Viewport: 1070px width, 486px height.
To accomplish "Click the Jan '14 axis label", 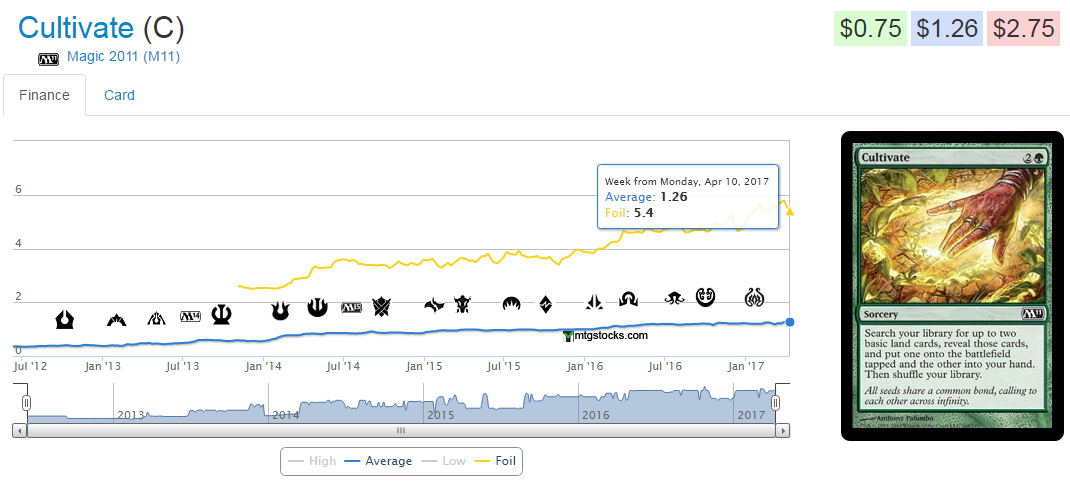I will point(264,367).
